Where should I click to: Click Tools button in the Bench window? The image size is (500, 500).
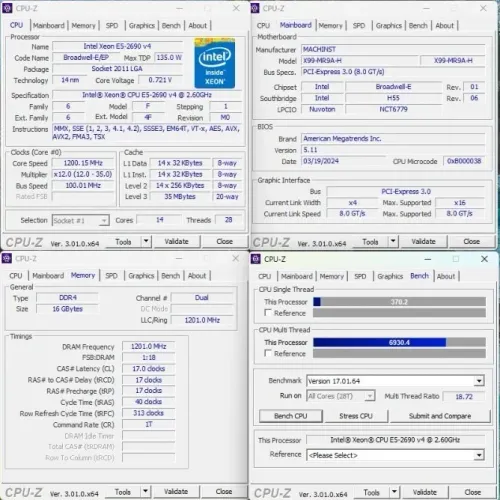pyautogui.click(x=371, y=492)
